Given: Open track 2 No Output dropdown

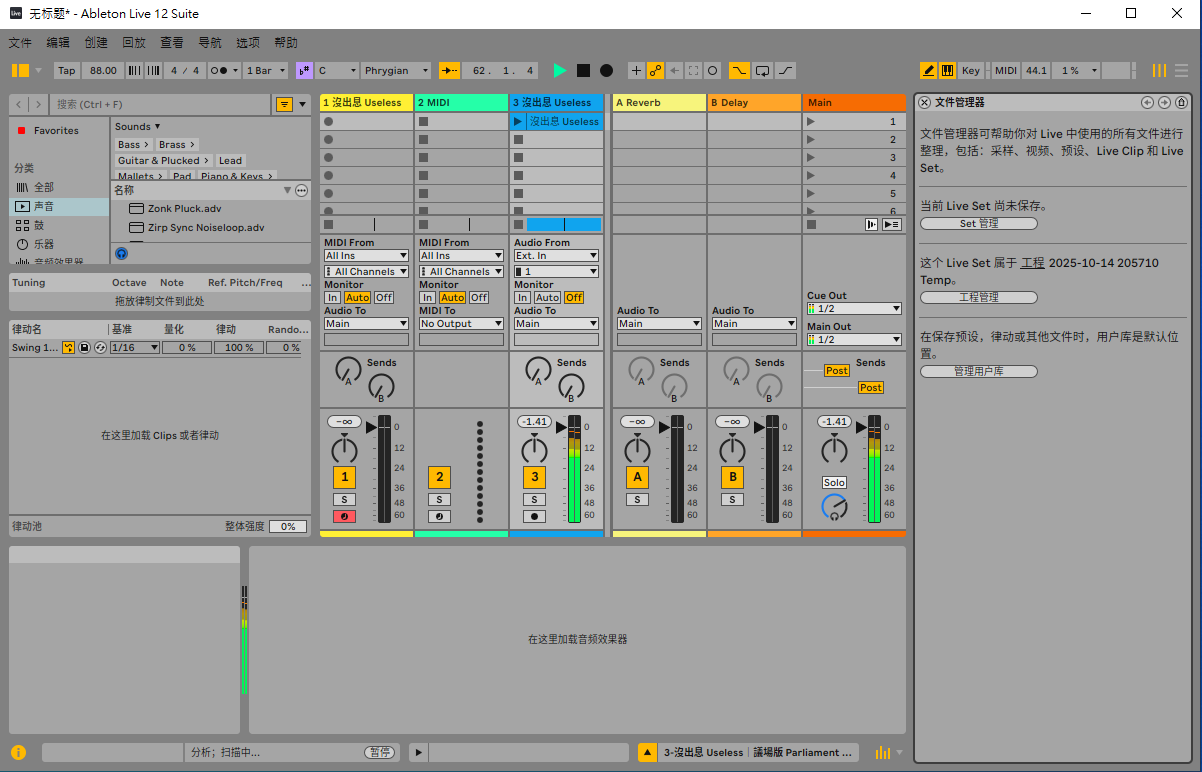Looking at the screenshot, I should (x=461, y=323).
